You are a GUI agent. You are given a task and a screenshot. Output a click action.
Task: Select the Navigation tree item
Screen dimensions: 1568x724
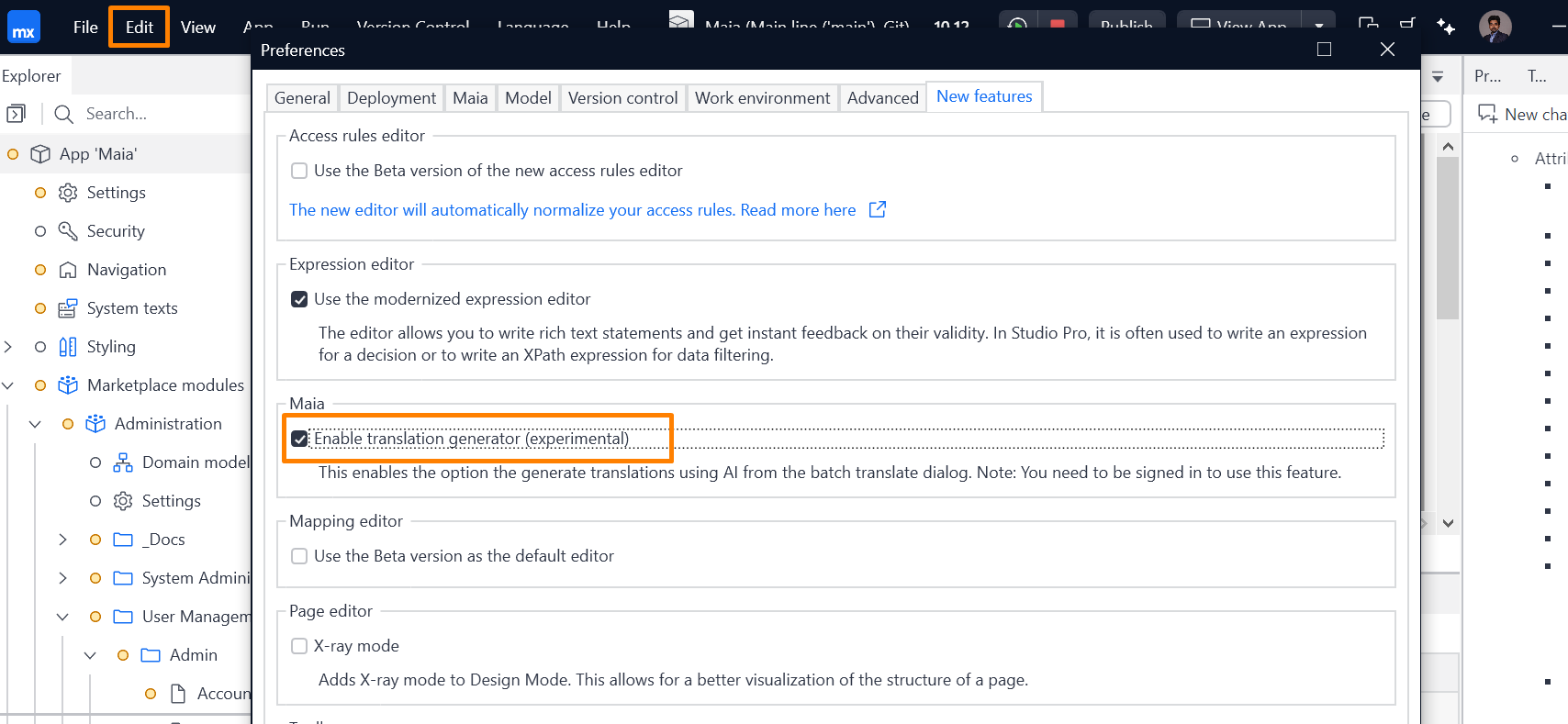127,270
